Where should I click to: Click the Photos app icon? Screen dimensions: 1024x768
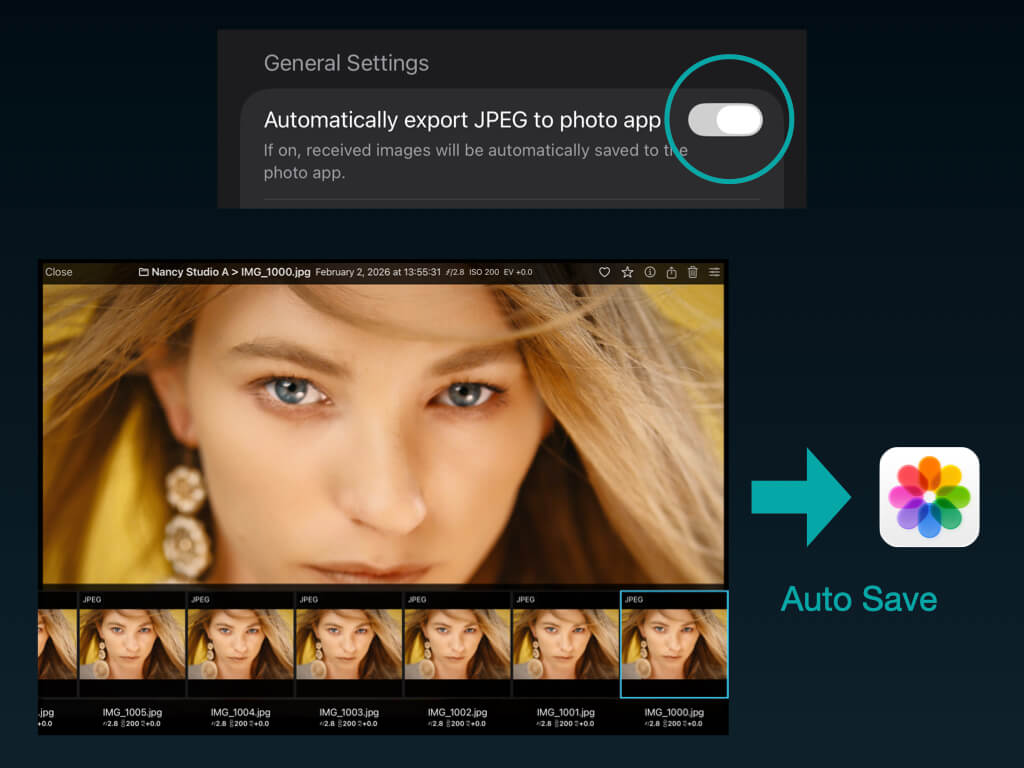point(929,497)
